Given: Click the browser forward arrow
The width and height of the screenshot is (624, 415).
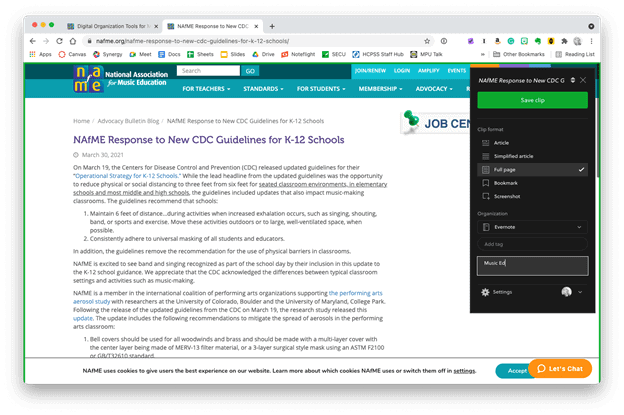Looking at the screenshot, I should point(46,41).
